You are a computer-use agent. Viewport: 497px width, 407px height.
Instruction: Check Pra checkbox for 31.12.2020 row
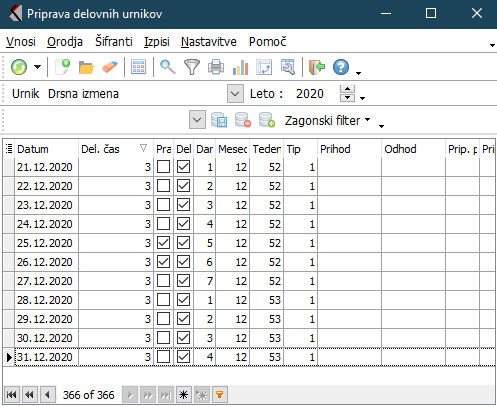[163, 357]
